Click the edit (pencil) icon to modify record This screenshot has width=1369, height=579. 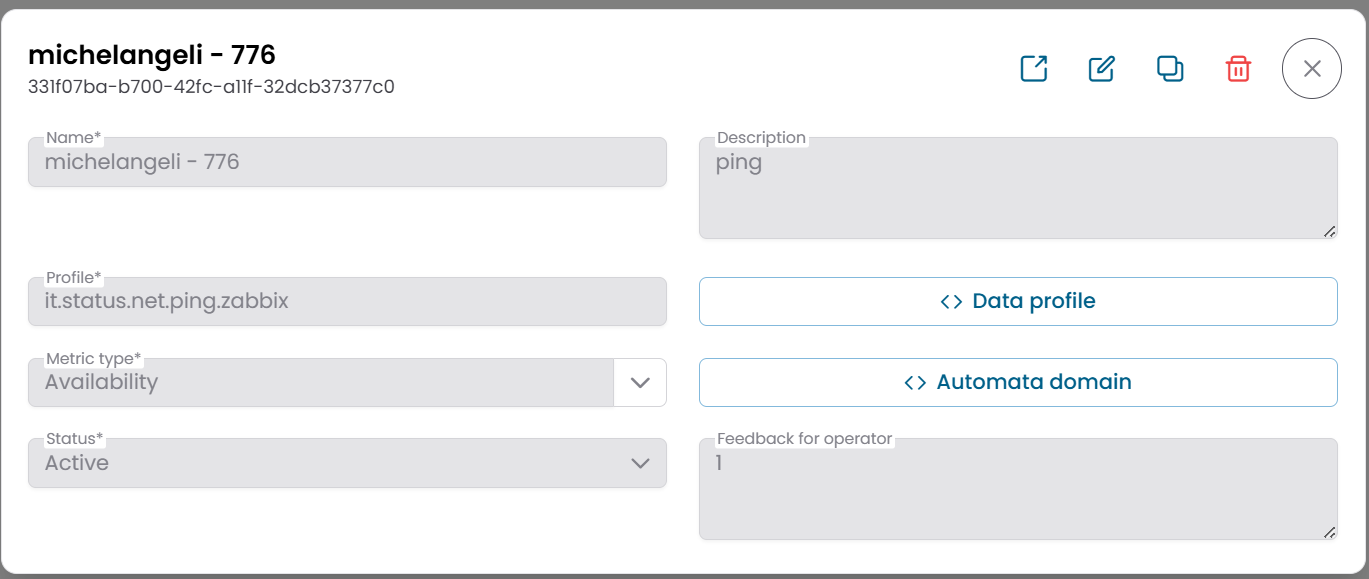coord(1101,68)
